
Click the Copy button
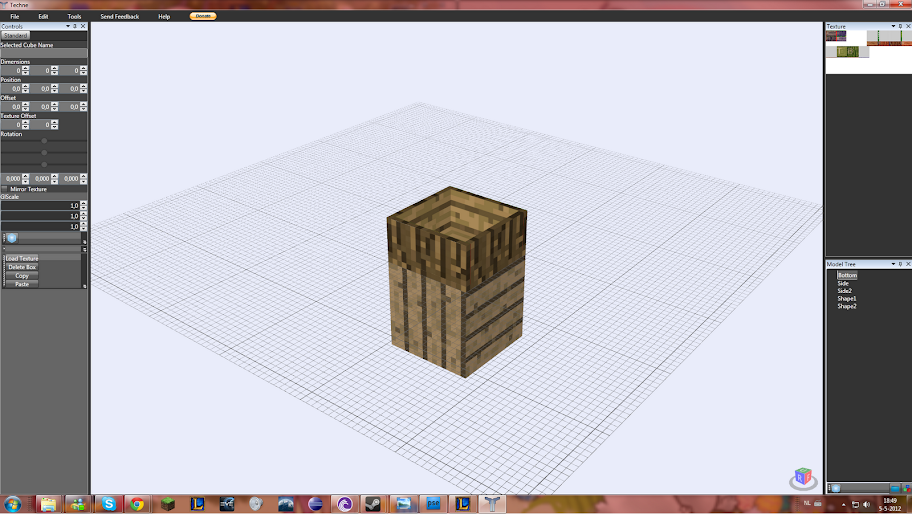[x=22, y=276]
